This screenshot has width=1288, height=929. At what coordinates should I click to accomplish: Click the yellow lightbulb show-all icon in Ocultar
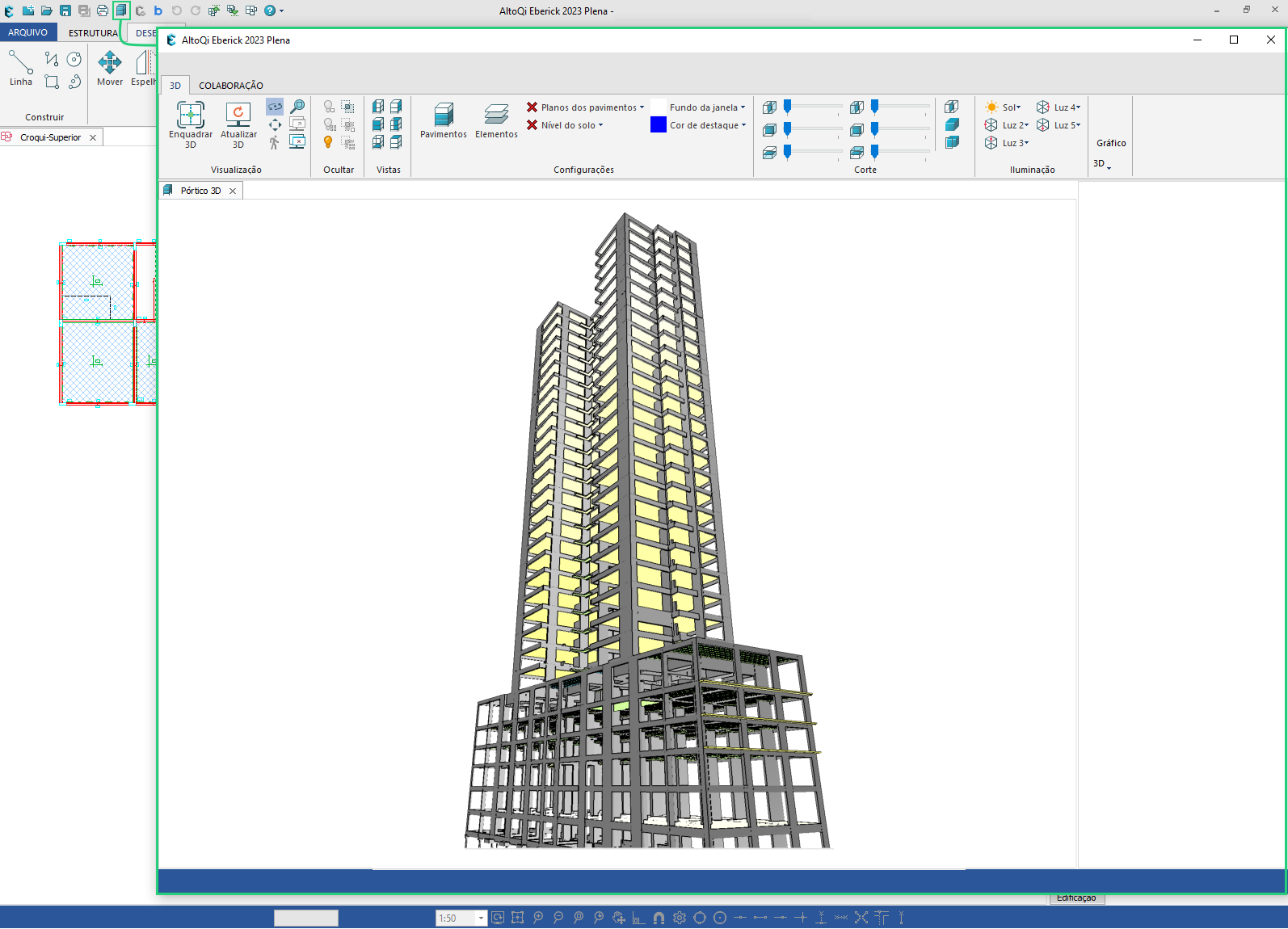click(328, 142)
